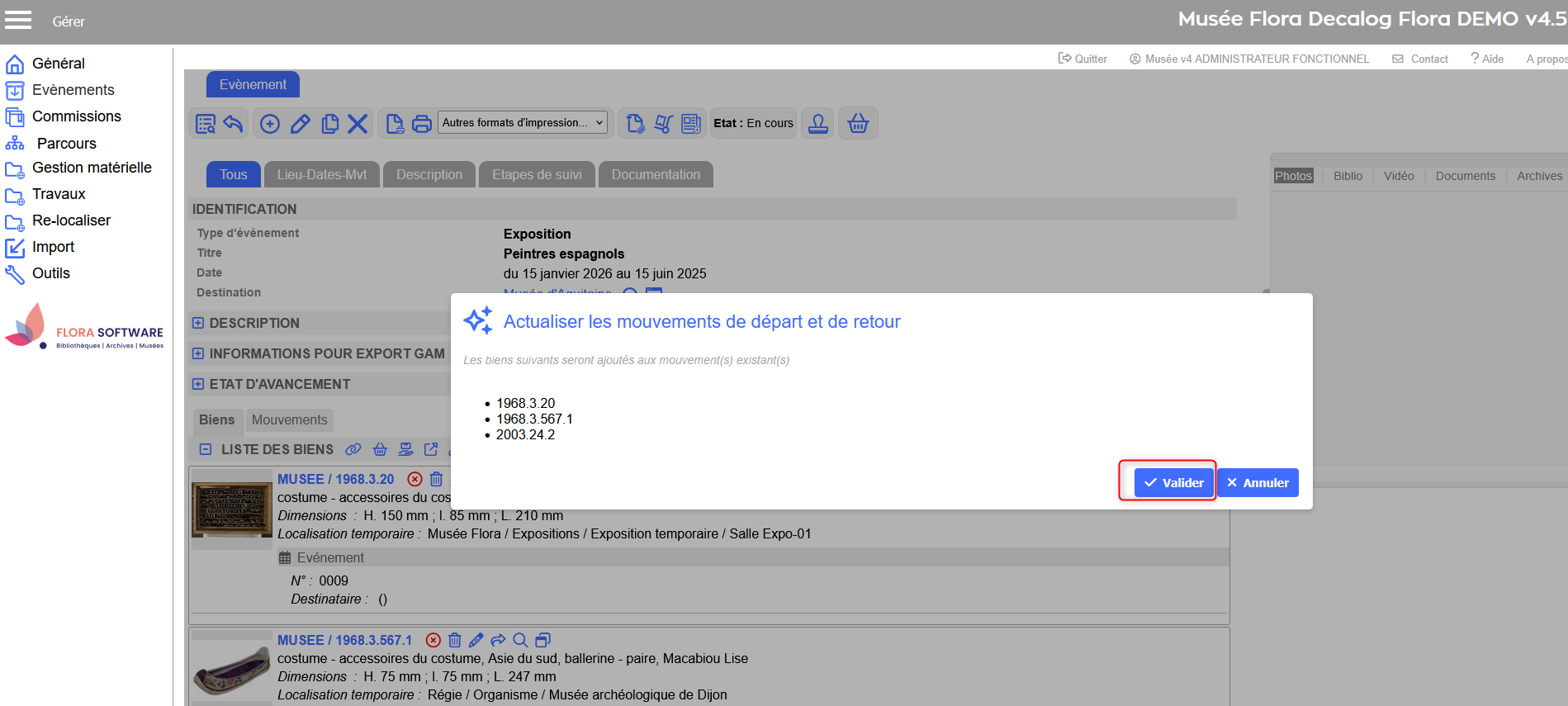Viewport: 1568px width, 706px height.
Task: Switch to the Lieu-Dates-Mvt tab
Action: [322, 174]
